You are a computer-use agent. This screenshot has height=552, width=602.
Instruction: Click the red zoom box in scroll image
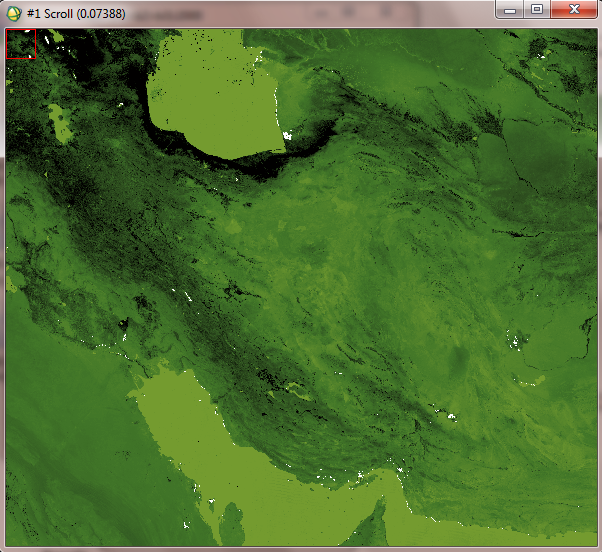[21, 44]
